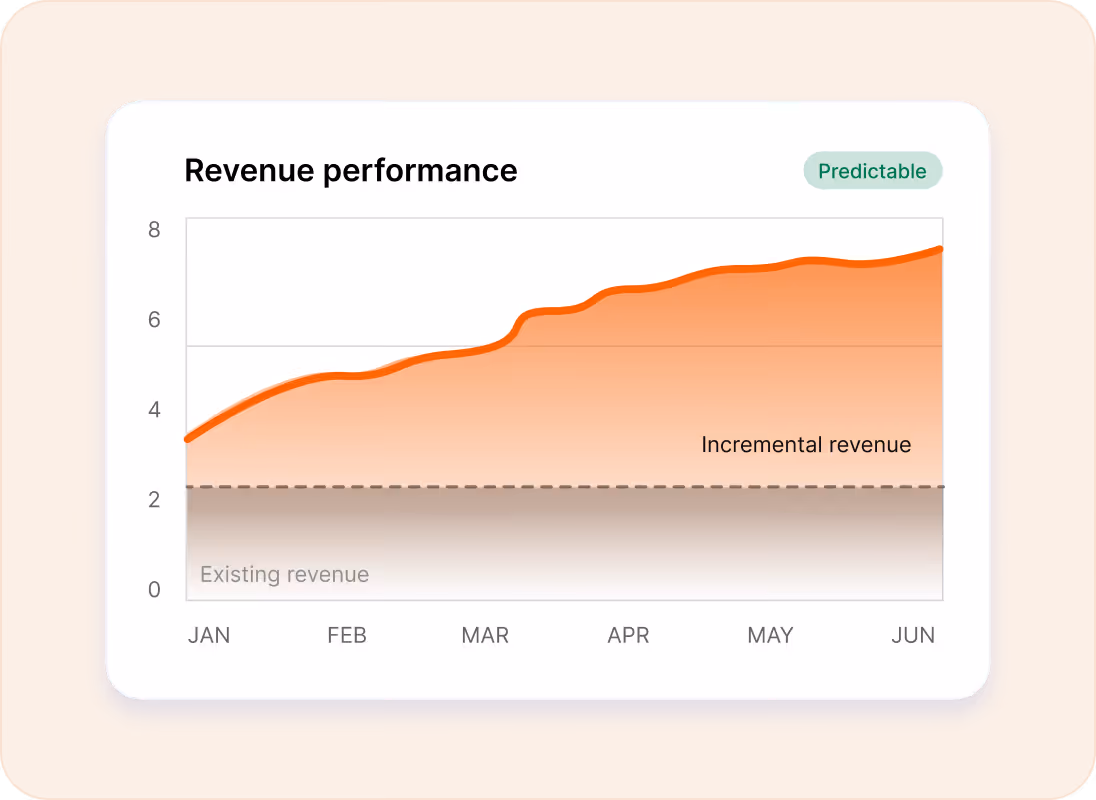Click the y-axis value 4
Screen dimensions: 1096x800
pos(154,409)
